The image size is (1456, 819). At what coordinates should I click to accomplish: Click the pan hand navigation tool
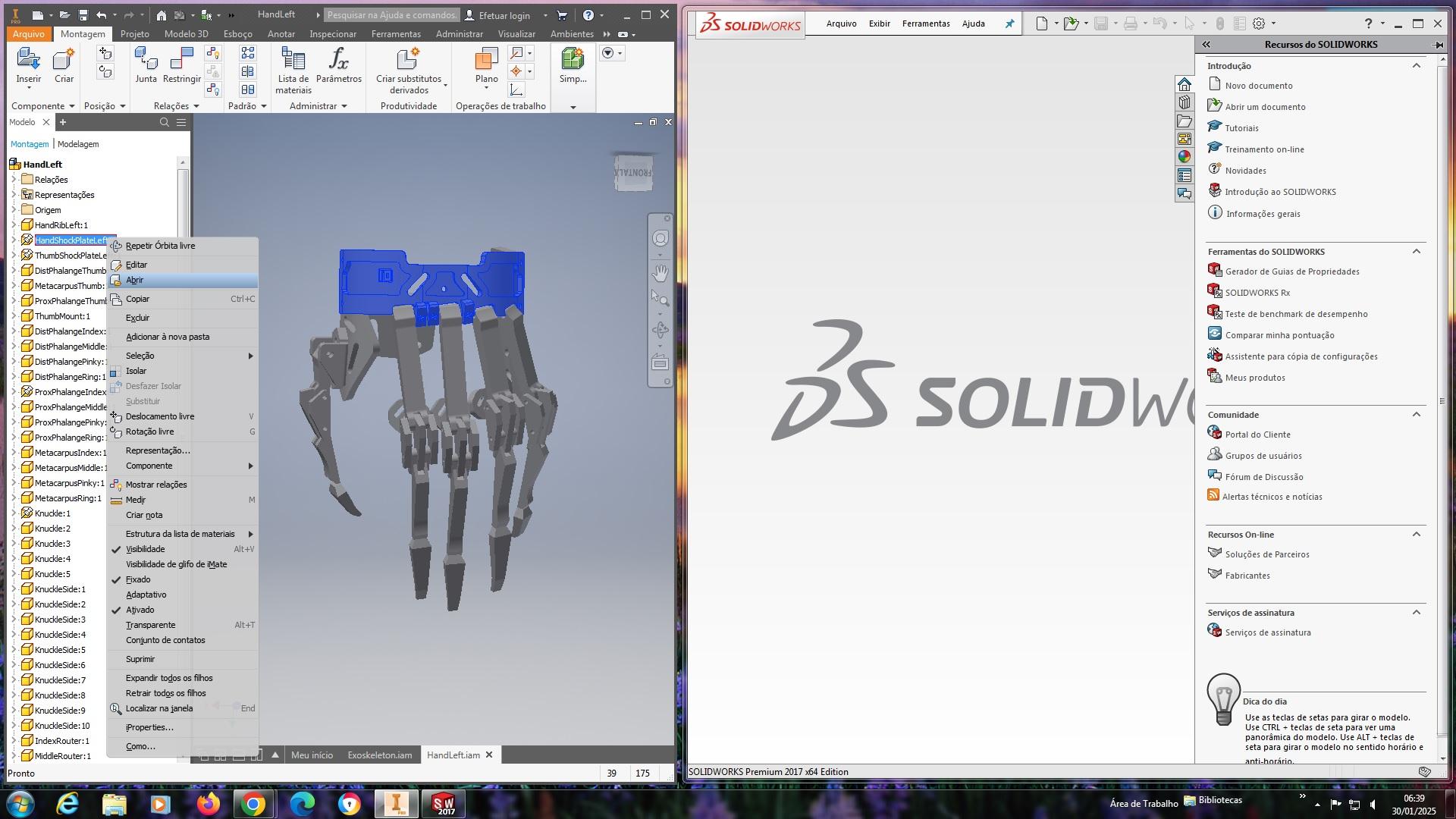[x=661, y=272]
